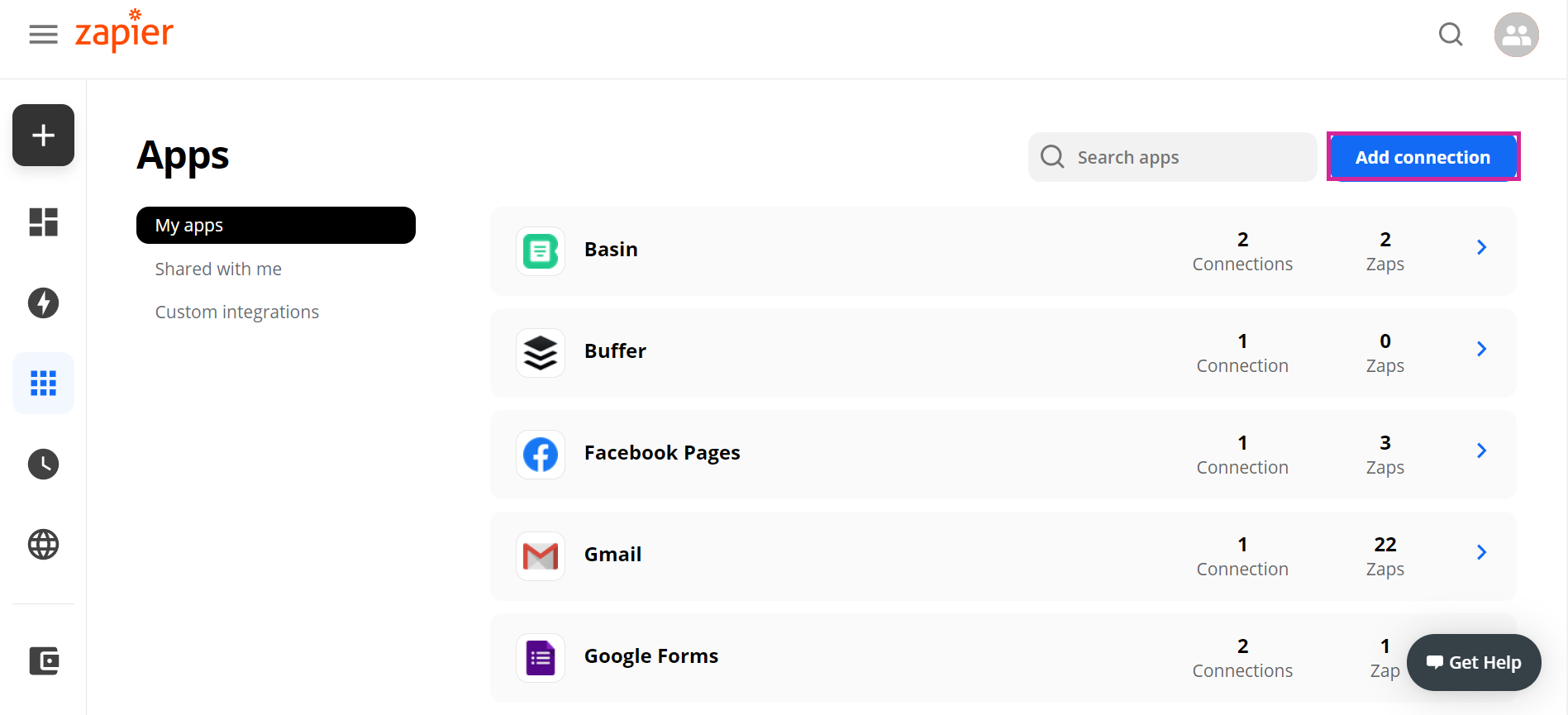Expand the Facebook Pages row chevron
This screenshot has width=1568, height=715.
(x=1481, y=450)
